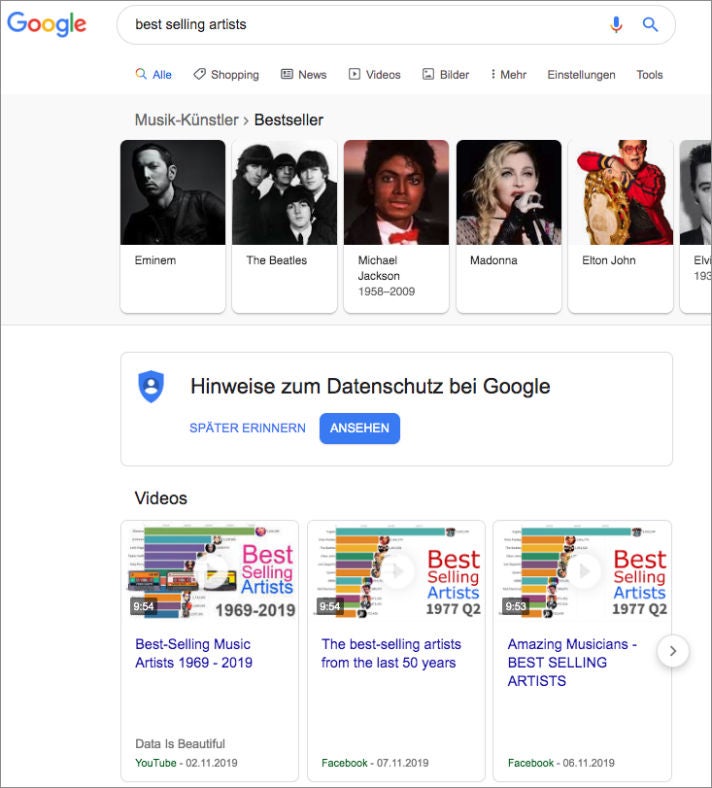Click the microphone voice search icon
The image size is (712, 788).
(x=617, y=25)
